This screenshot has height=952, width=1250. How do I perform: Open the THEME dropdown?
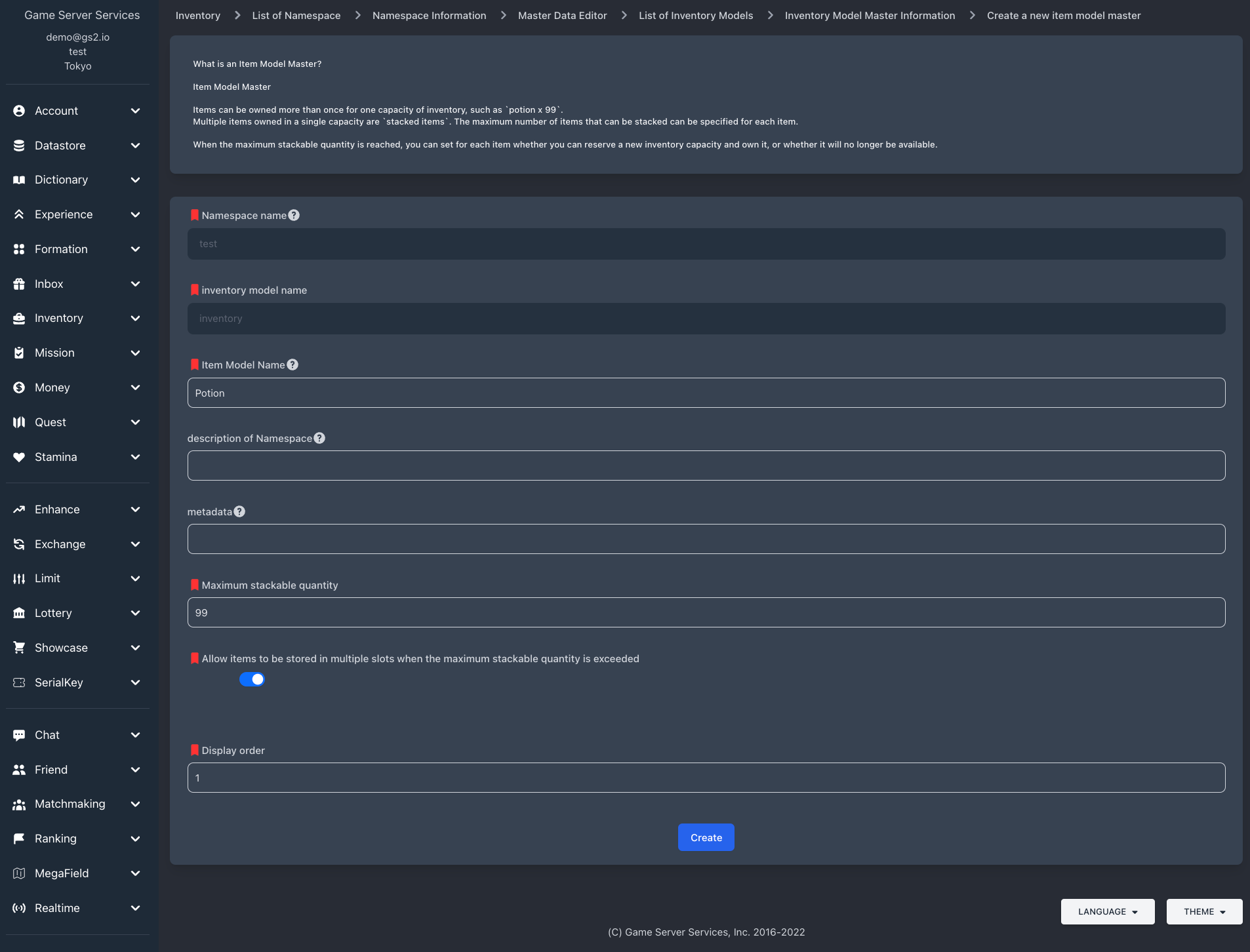(x=1204, y=911)
